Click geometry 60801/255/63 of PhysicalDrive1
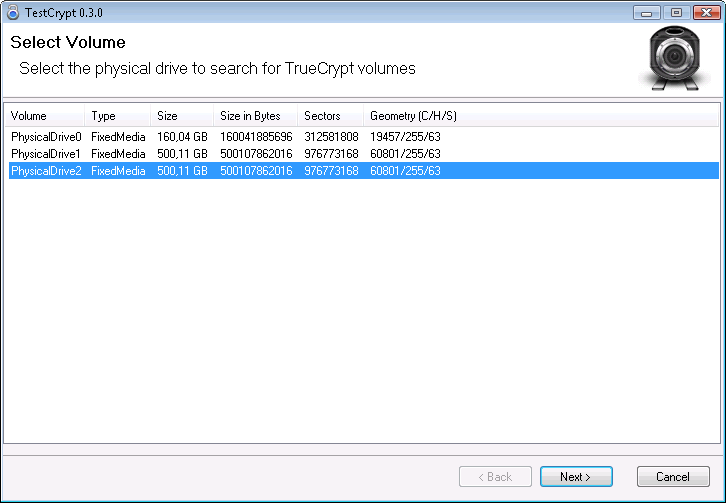The width and height of the screenshot is (726, 503). click(405, 154)
